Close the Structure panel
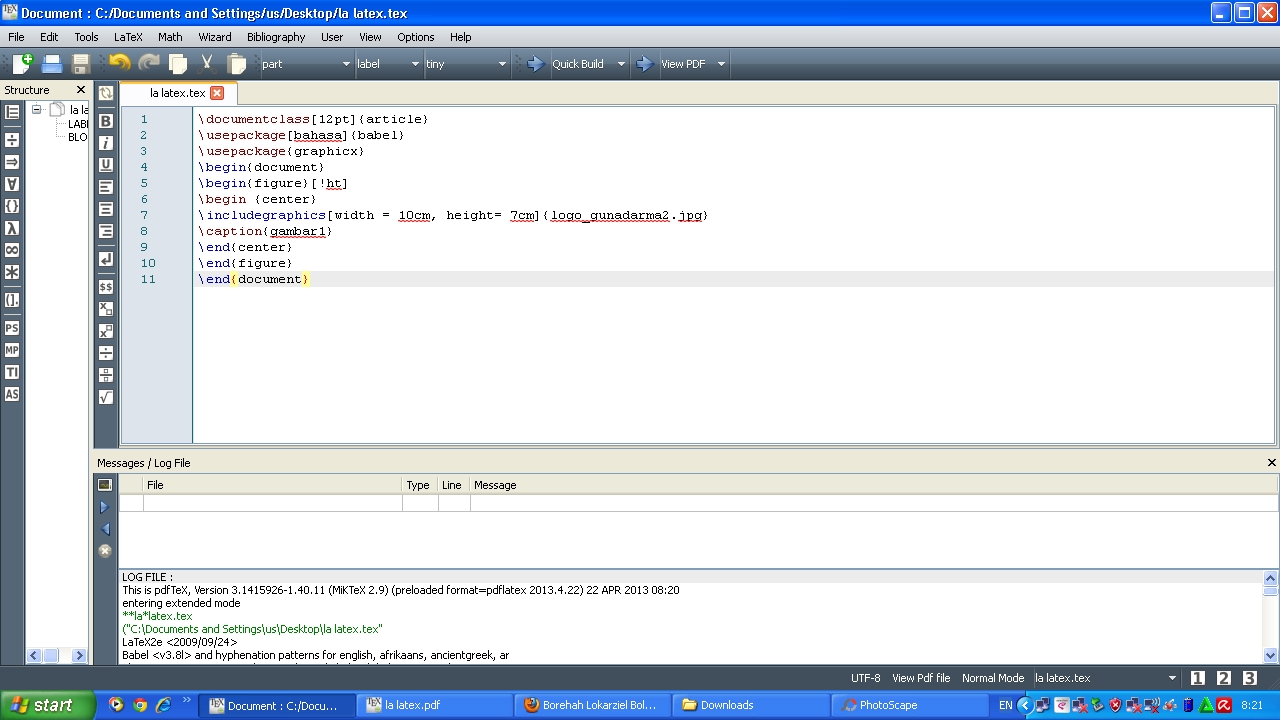The height and width of the screenshot is (720, 1280). click(81, 90)
